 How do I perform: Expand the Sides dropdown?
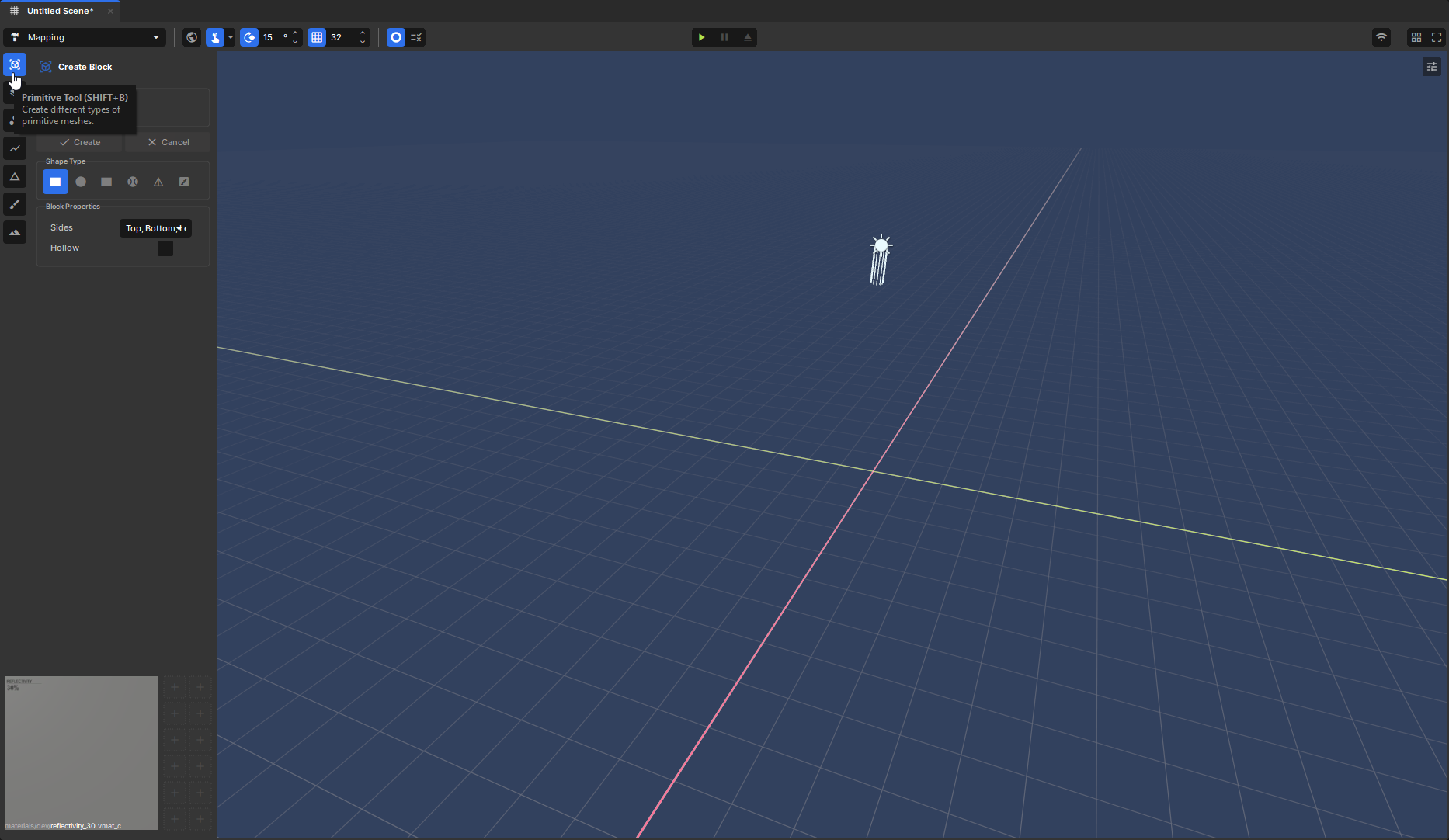coord(155,228)
